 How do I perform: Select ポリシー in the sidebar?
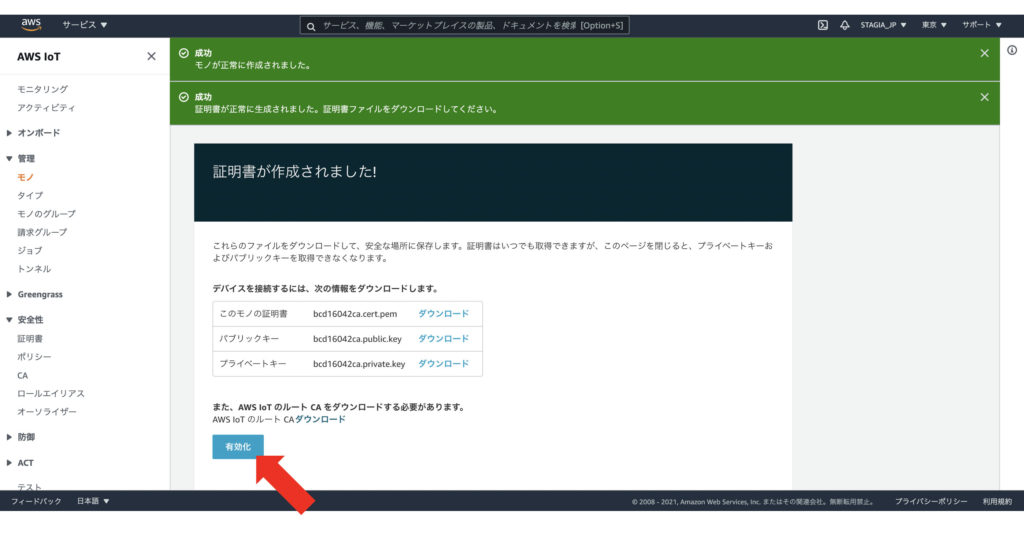(x=34, y=357)
